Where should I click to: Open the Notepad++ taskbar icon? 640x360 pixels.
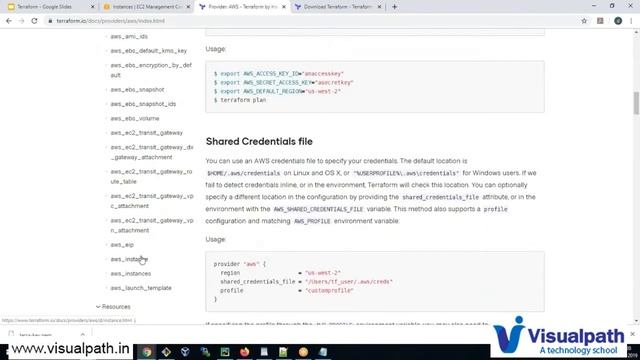283,352
